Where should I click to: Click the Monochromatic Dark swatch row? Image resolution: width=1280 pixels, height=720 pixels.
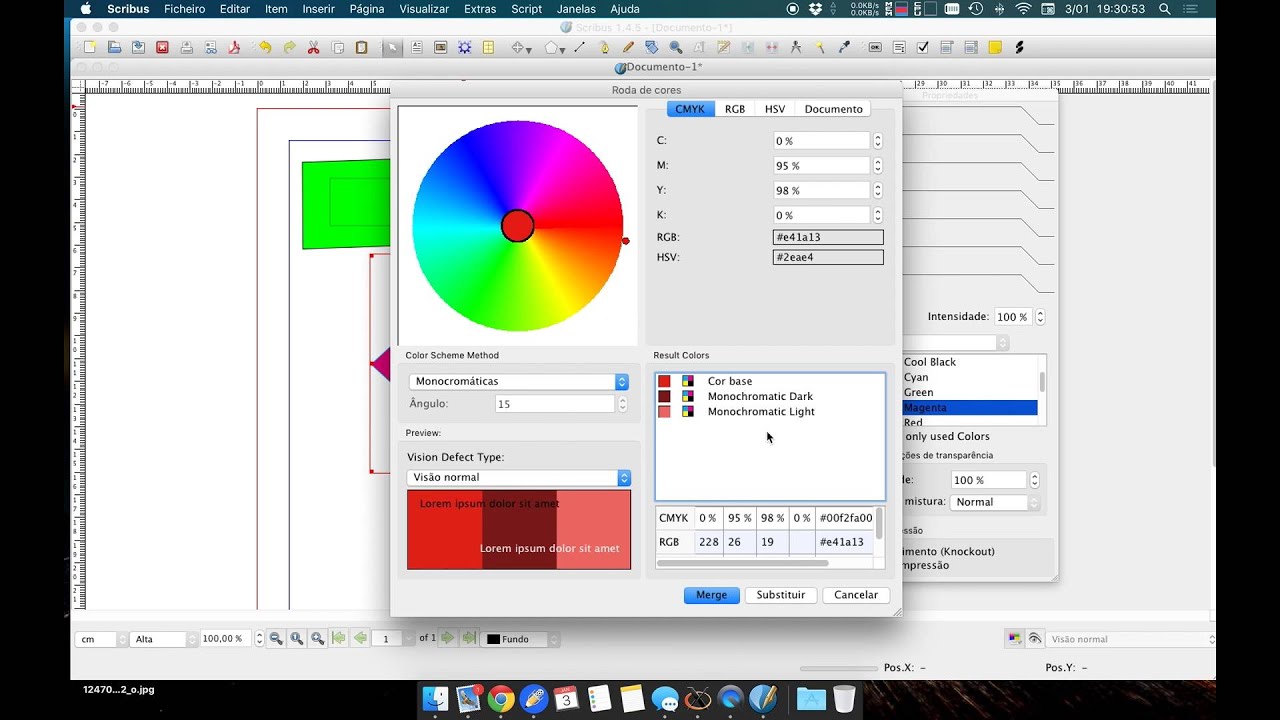point(769,396)
